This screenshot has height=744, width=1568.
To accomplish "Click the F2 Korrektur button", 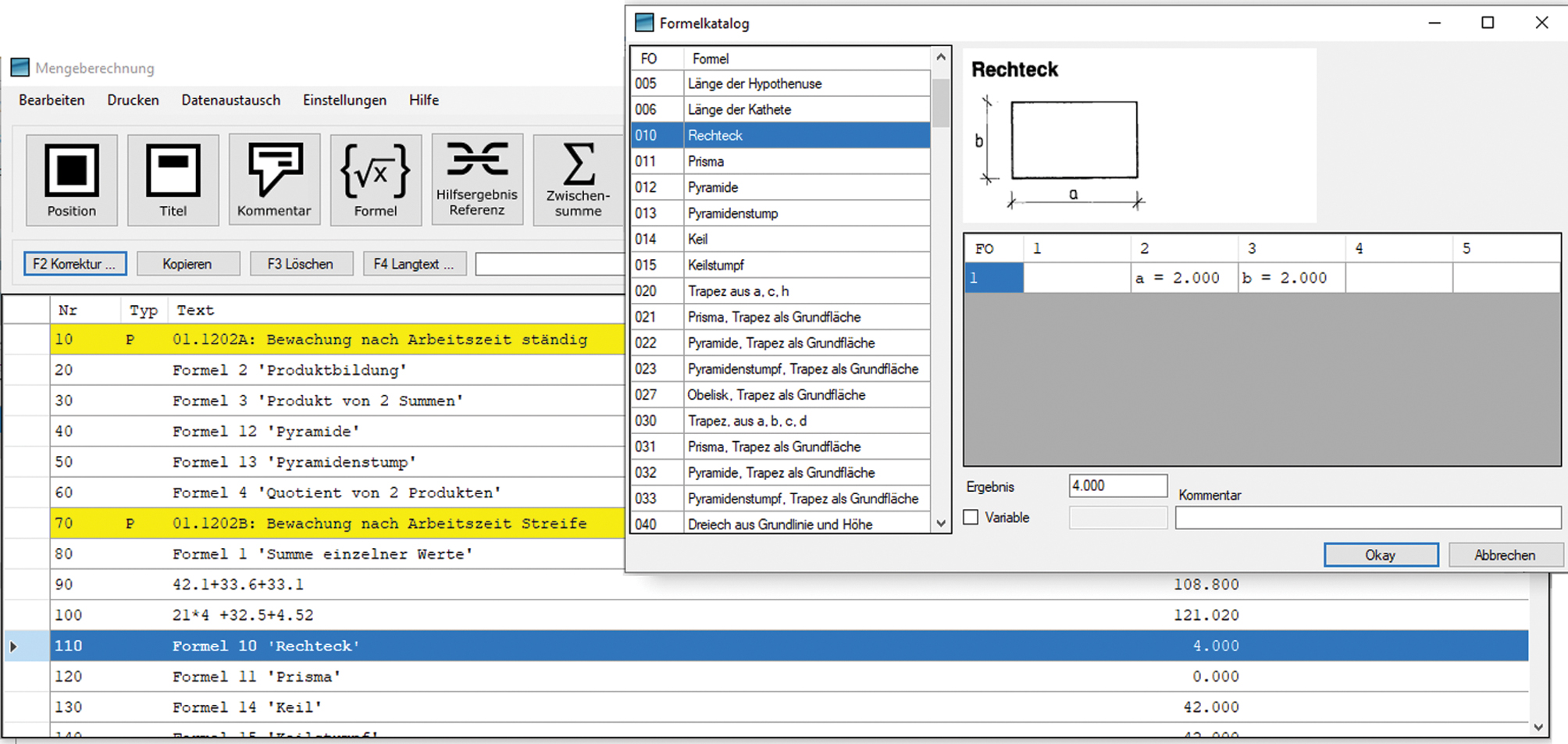I will pos(75,264).
